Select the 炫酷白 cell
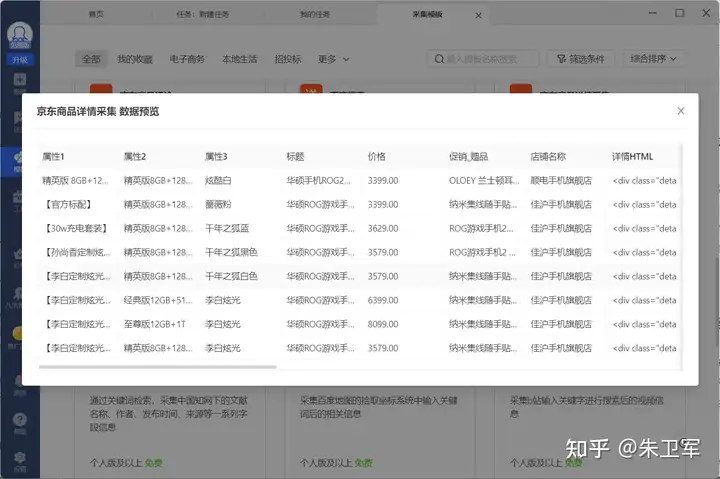Image resolution: width=720 pixels, height=479 pixels. pyautogui.click(x=218, y=180)
